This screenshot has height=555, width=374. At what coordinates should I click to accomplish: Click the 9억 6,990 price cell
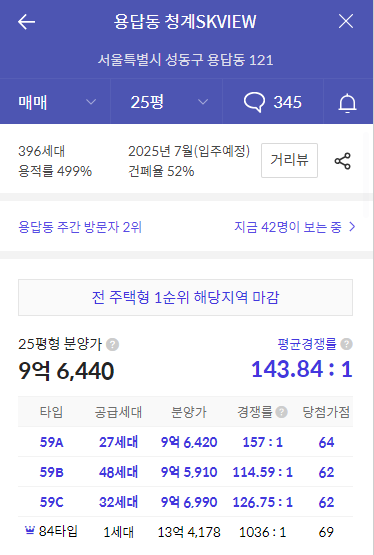pos(189,502)
